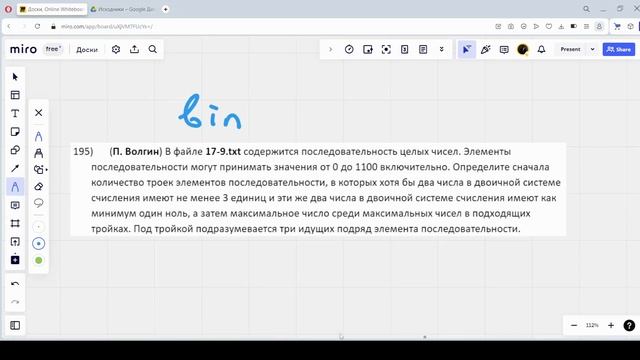Open browser downloads icon
Screen dimensions: 640x360
[561, 27]
